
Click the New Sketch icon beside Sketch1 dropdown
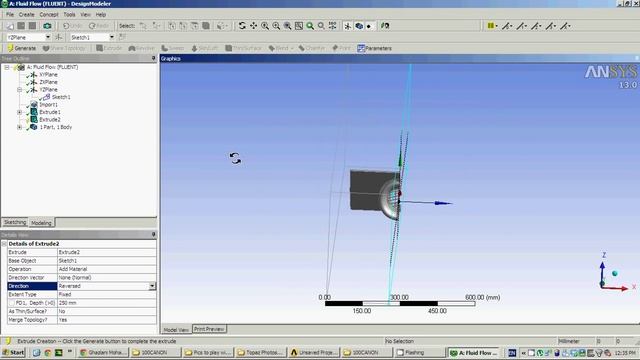pyautogui.click(x=122, y=37)
